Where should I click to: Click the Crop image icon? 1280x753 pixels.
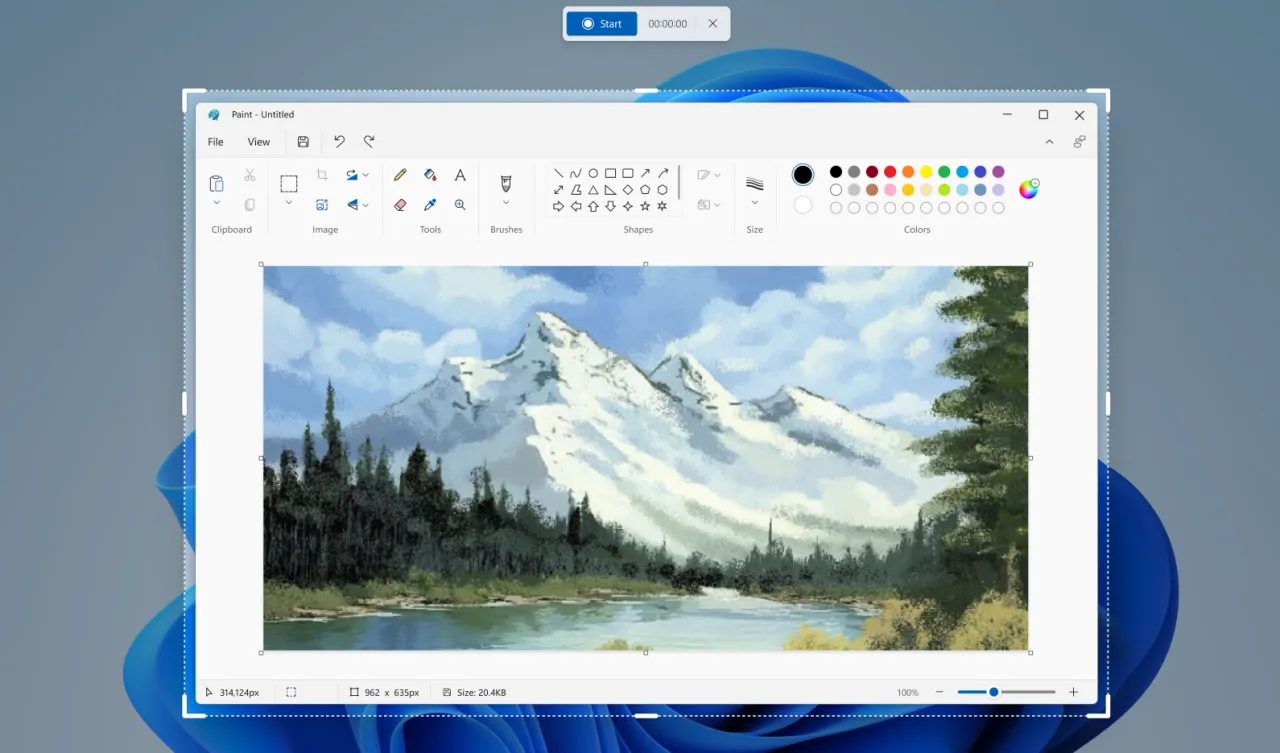coord(322,174)
